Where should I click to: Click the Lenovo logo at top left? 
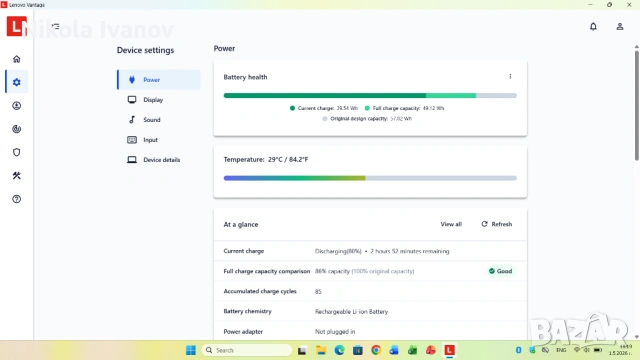[x=16, y=26]
